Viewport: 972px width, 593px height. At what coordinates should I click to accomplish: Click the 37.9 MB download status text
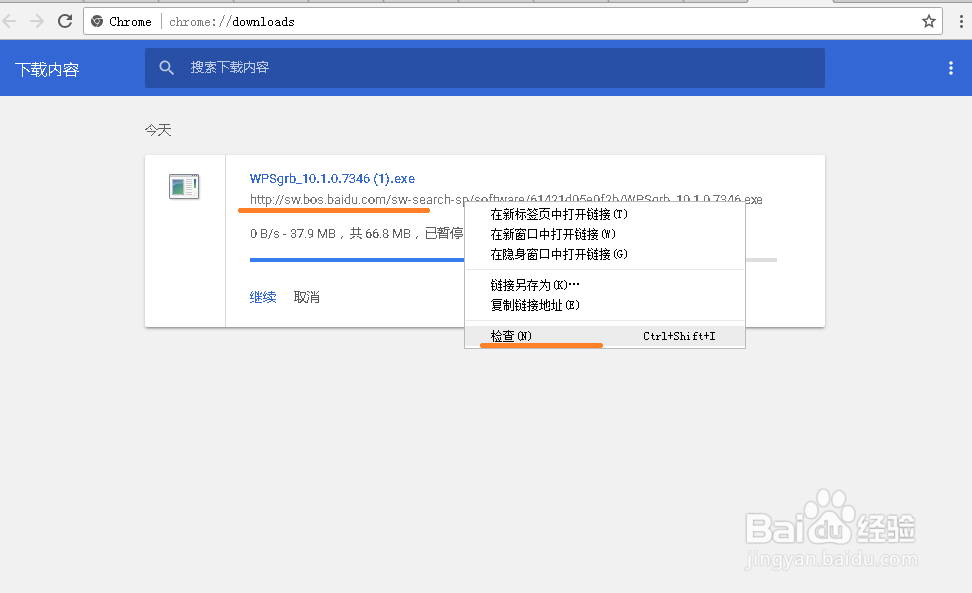pyautogui.click(x=356, y=234)
